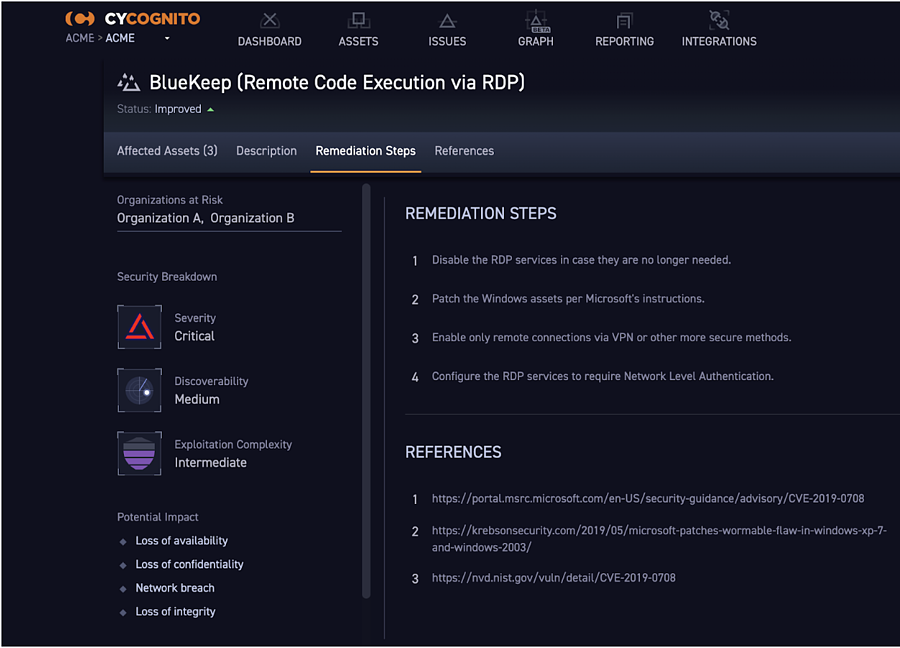The image size is (900, 648).
Task: Click the left panel vertical scrollbar
Action: [366, 390]
